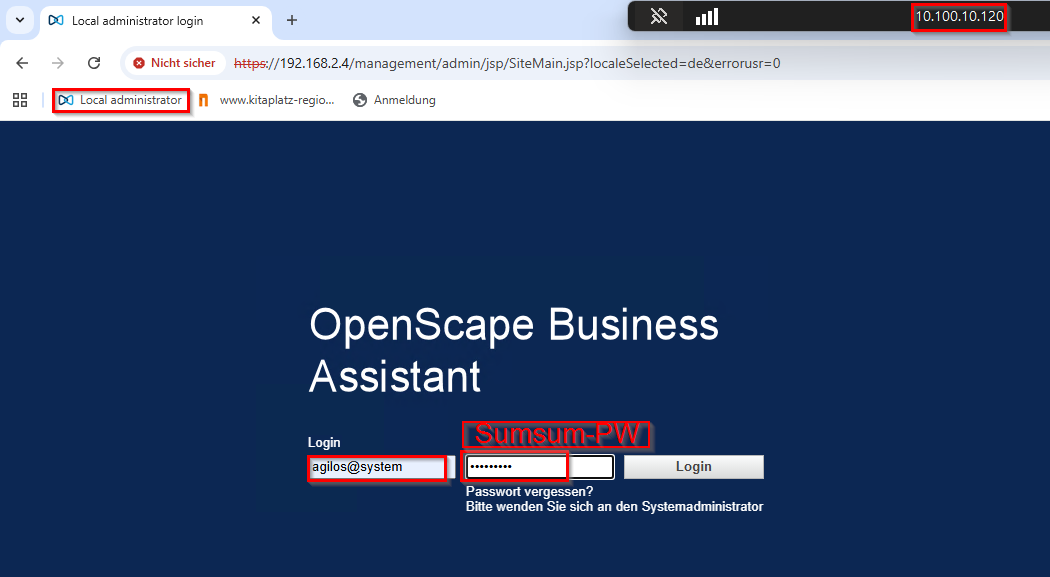Click the Bitte wenden Sie sich an den Systemadministrator text
This screenshot has height=577, width=1050.
[614, 507]
